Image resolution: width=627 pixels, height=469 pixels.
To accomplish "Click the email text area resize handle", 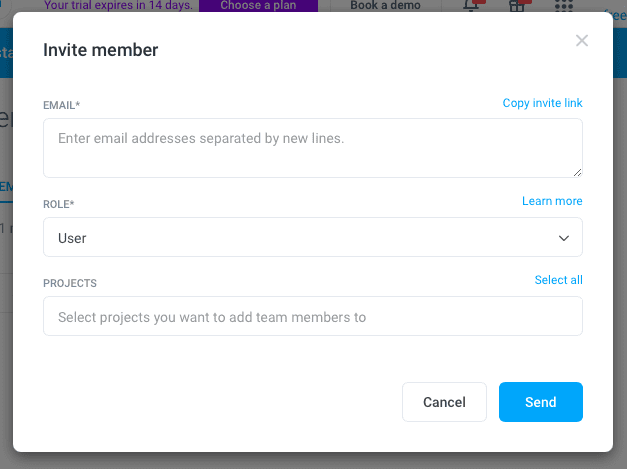I will coord(576,172).
